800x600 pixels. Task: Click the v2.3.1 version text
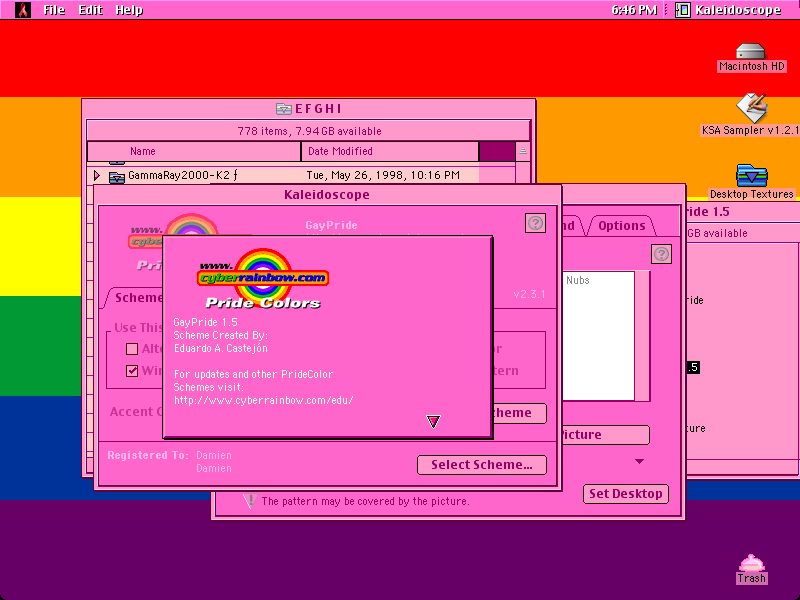(529, 294)
